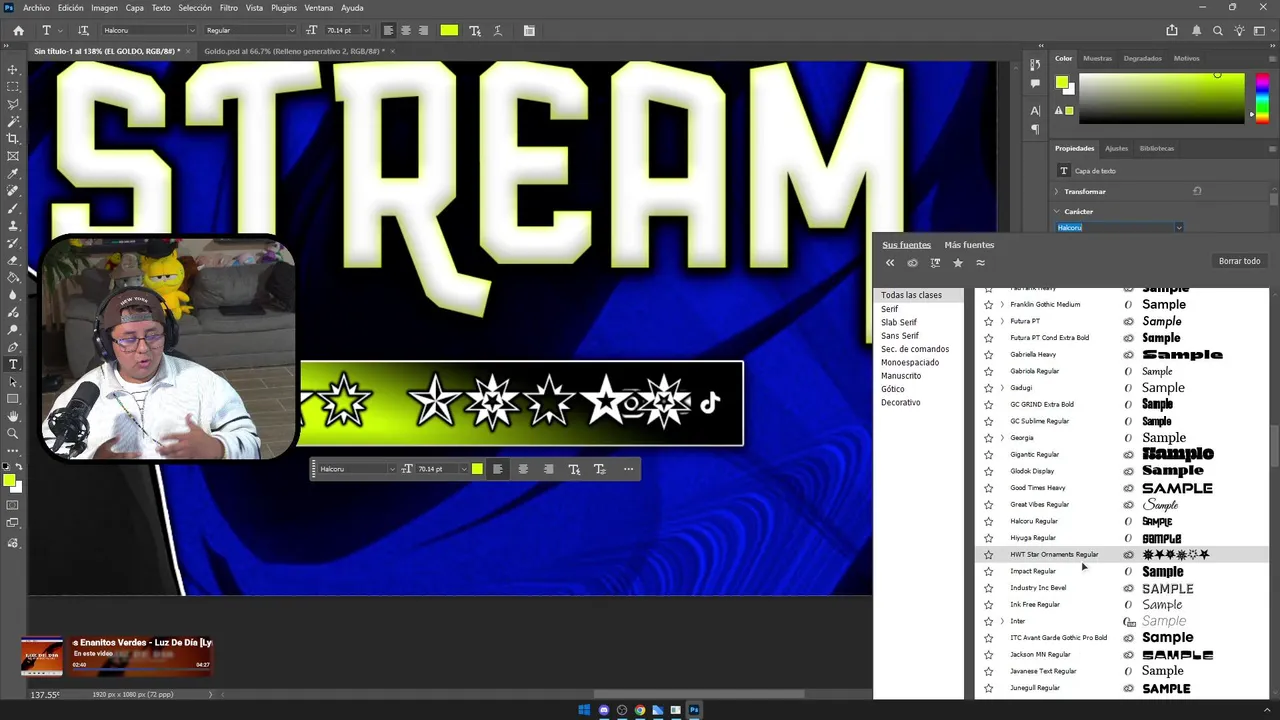Filter fonts by Sans Serif class
This screenshot has height=720, width=1280.
(x=899, y=336)
